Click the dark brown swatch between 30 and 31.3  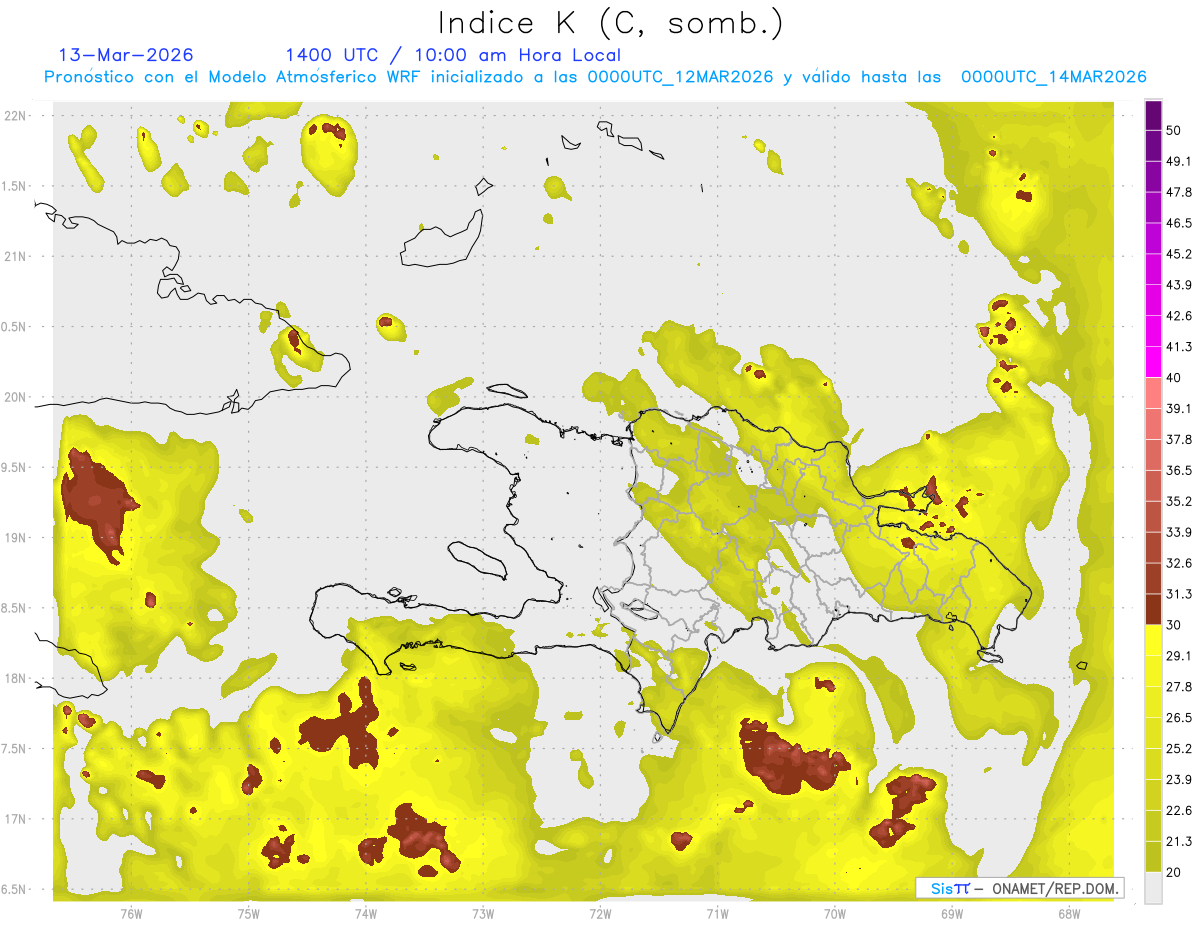click(x=1154, y=609)
